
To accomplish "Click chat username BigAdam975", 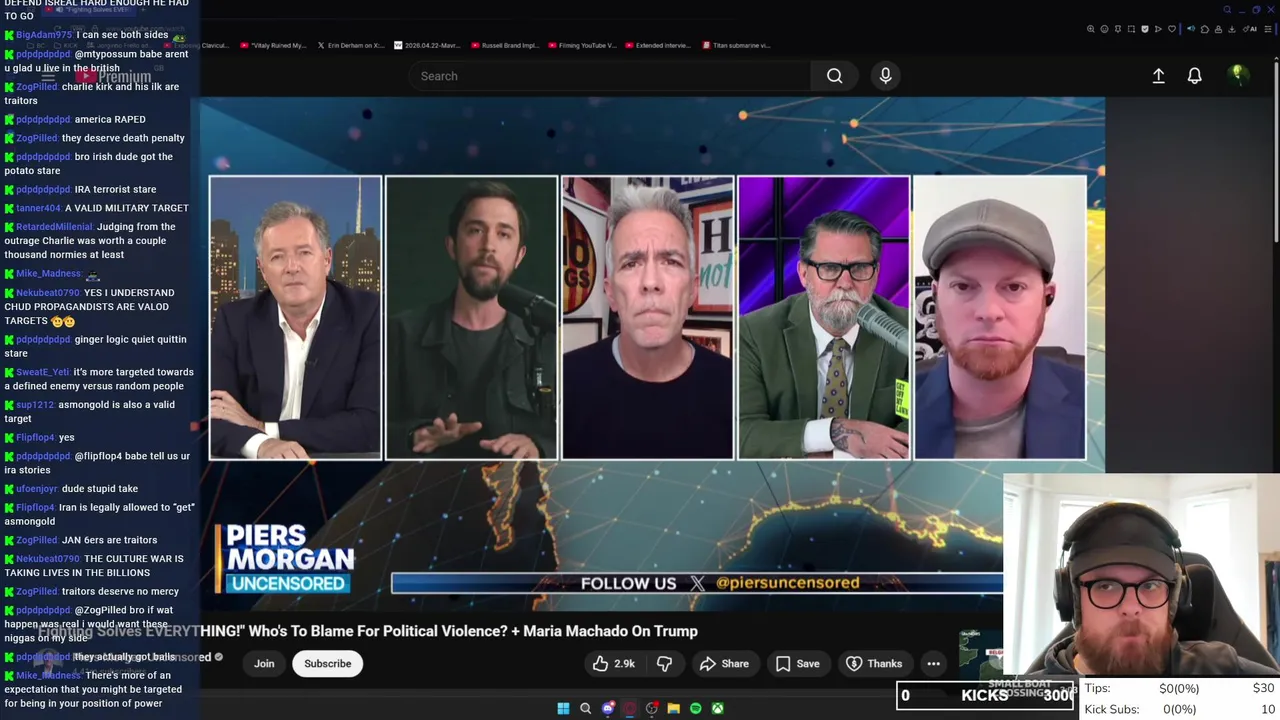I will click(x=44, y=35).
